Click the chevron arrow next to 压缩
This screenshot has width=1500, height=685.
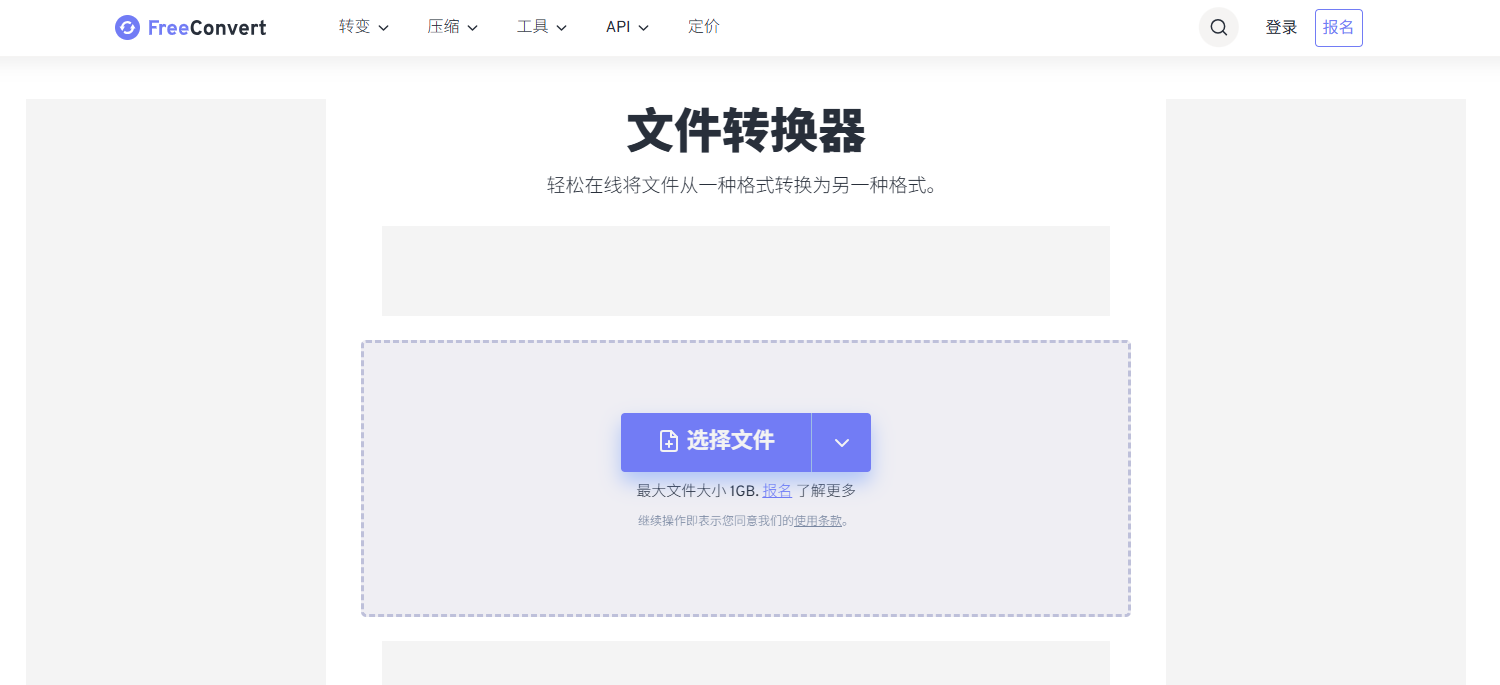tap(473, 28)
